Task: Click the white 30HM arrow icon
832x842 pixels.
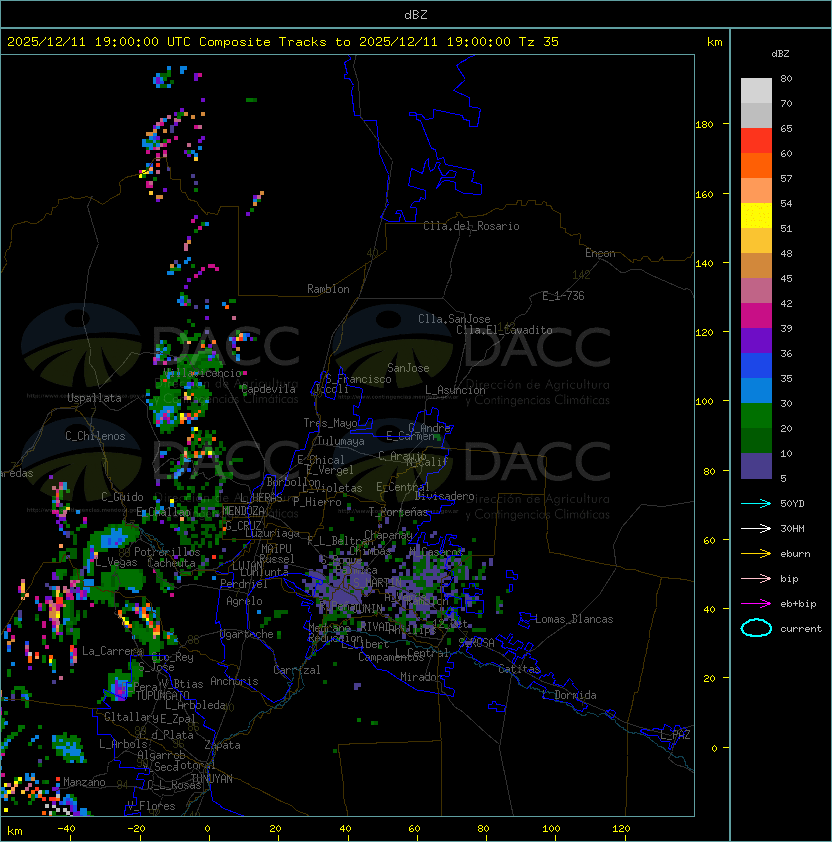Action: coord(756,529)
